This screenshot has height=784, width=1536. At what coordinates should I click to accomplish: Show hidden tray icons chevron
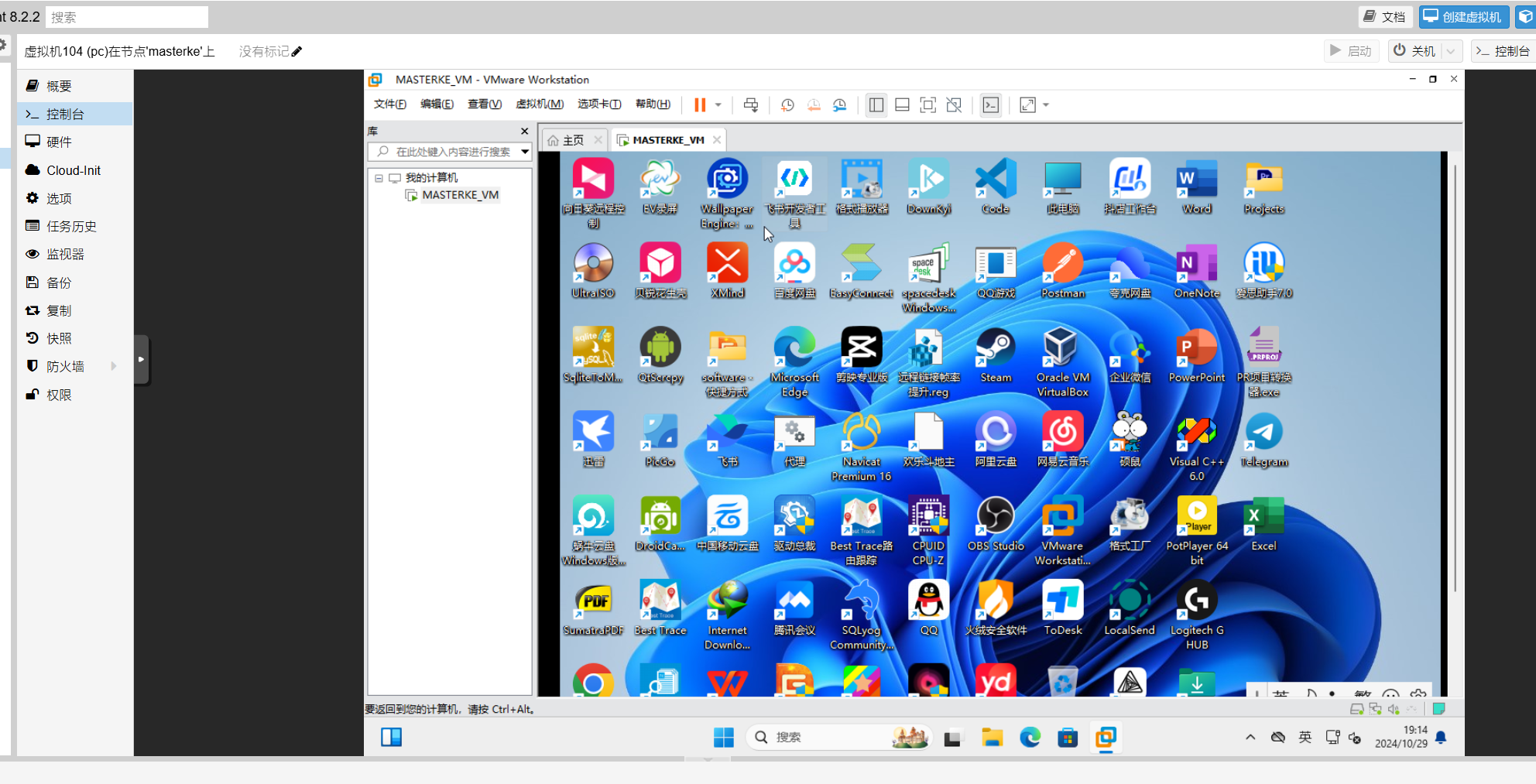pyautogui.click(x=1250, y=738)
